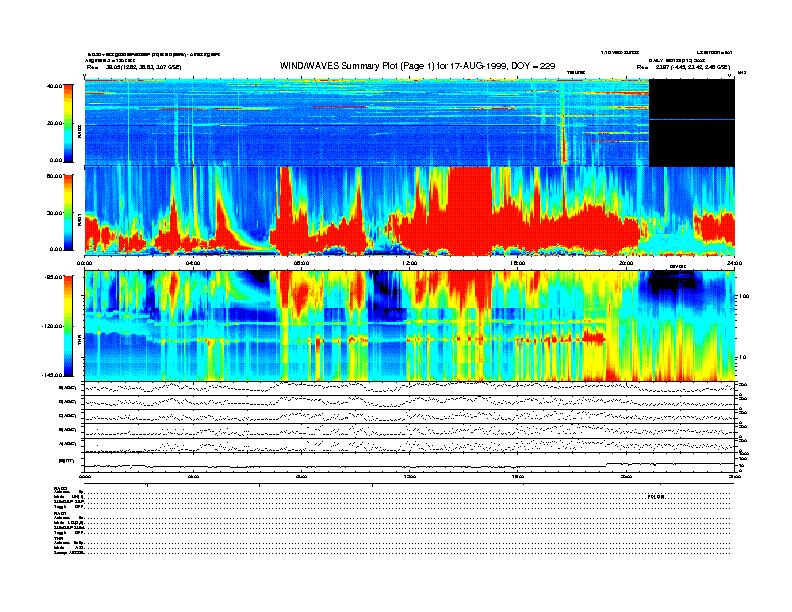Click the 100 frequency label right of TNR
Image resolution: width=792 pixels, height=612 pixels.
(744, 296)
